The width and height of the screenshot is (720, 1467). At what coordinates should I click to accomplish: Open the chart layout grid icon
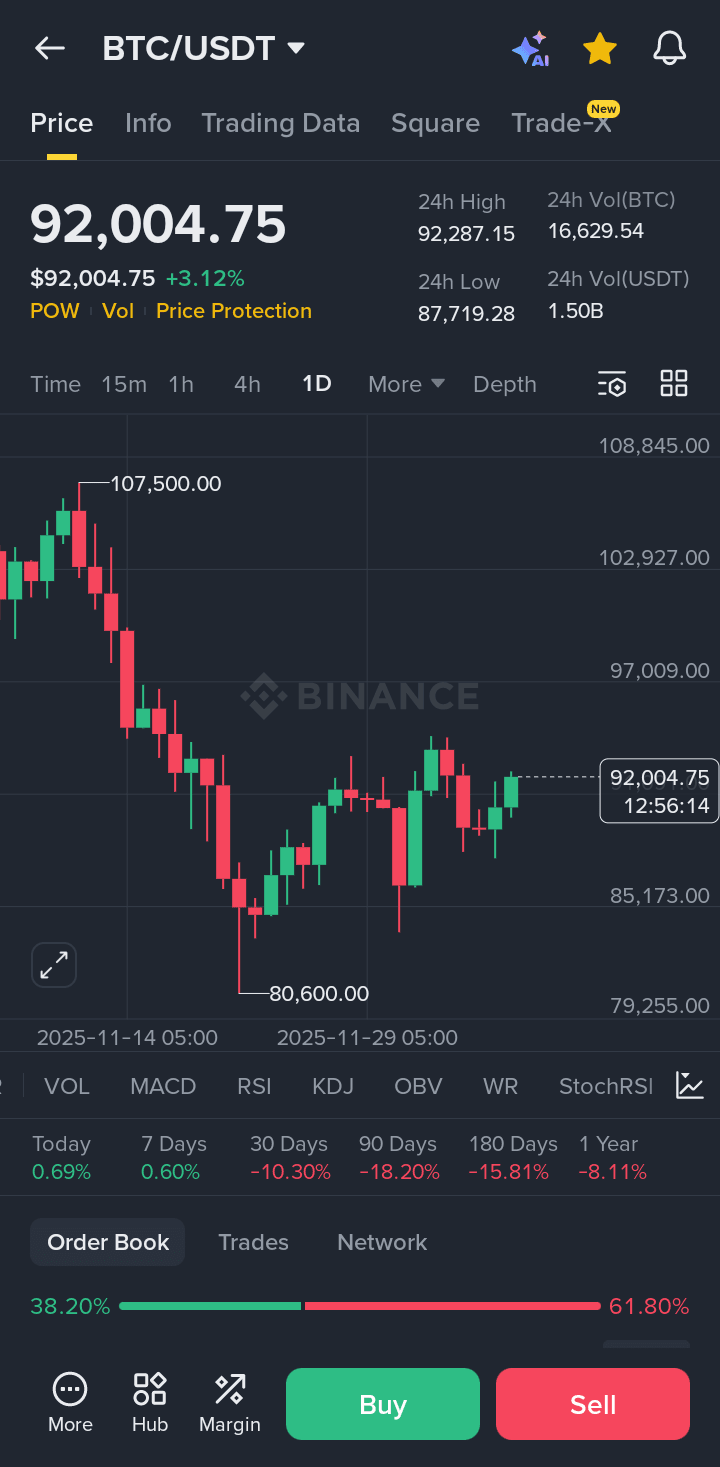pyautogui.click(x=674, y=384)
